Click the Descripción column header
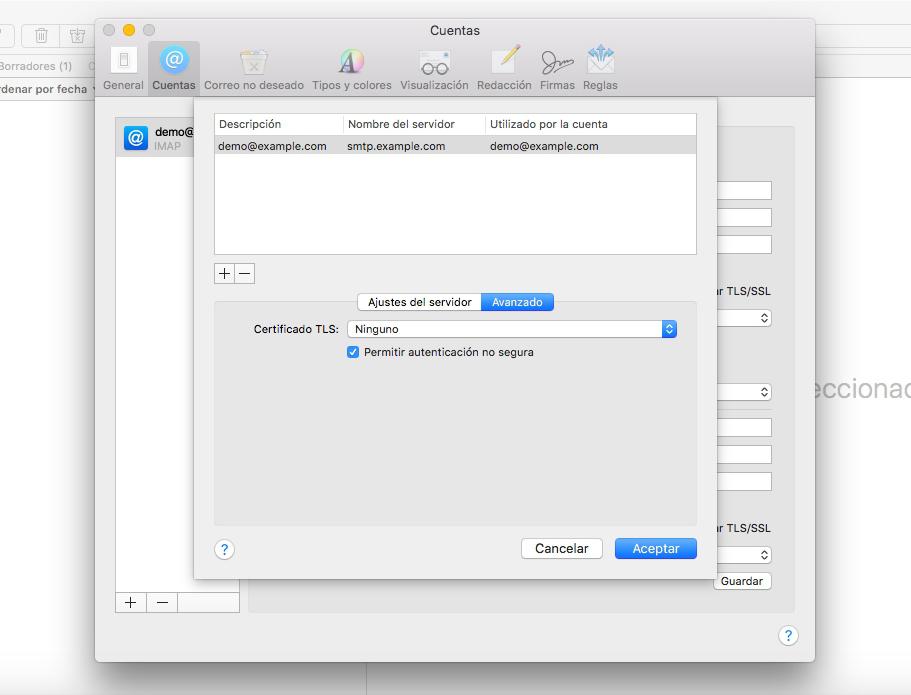This screenshot has width=911, height=695. [x=278, y=124]
